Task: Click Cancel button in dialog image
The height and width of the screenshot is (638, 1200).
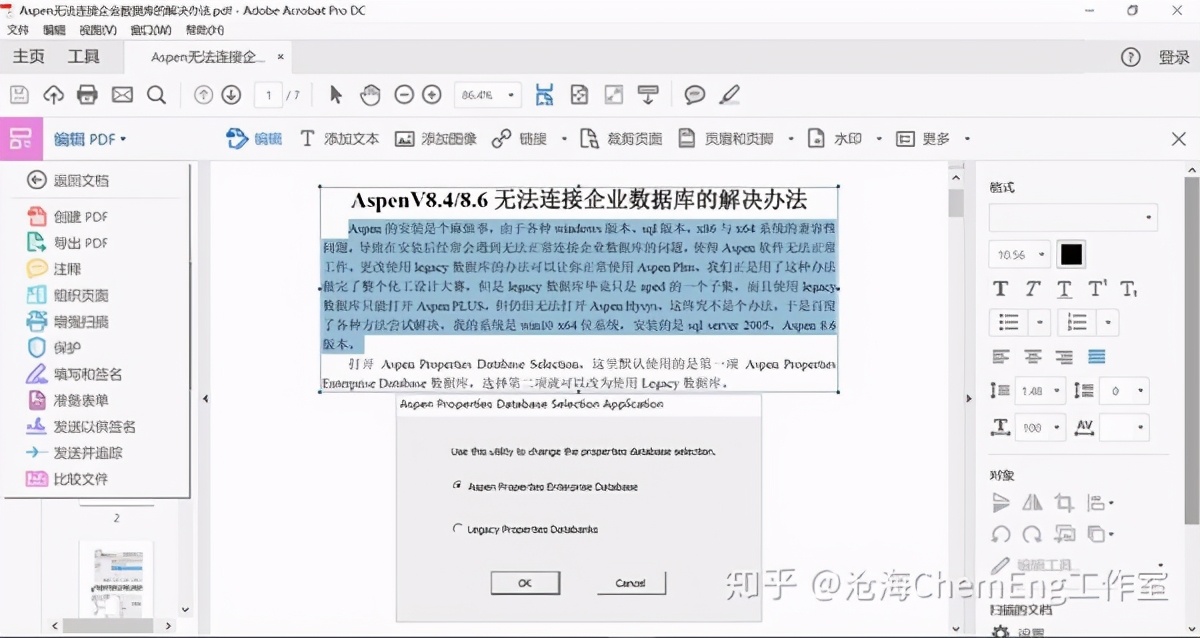Action: [630, 582]
